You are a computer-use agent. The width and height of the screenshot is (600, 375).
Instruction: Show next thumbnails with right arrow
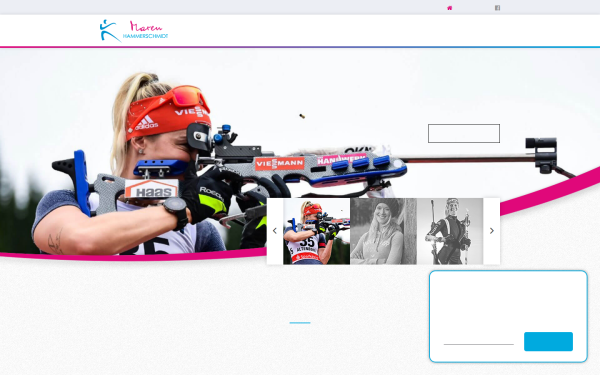pyautogui.click(x=492, y=231)
